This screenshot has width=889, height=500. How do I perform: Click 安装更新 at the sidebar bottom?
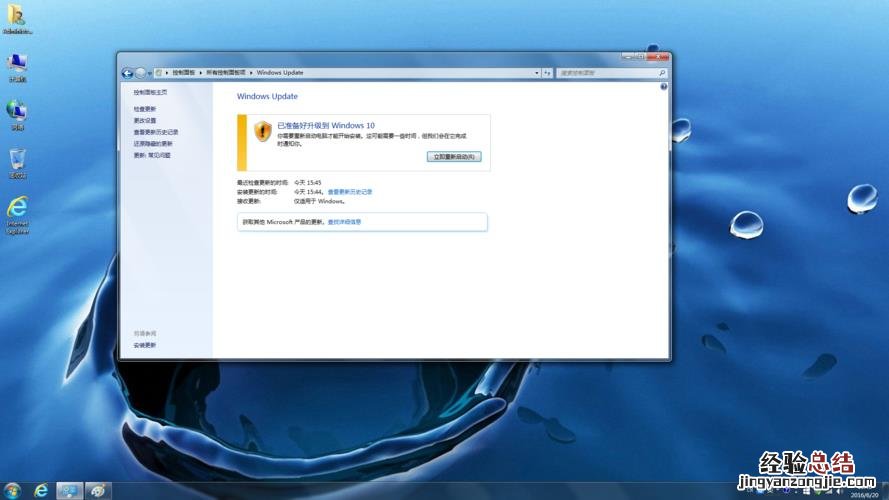pyautogui.click(x=145, y=345)
